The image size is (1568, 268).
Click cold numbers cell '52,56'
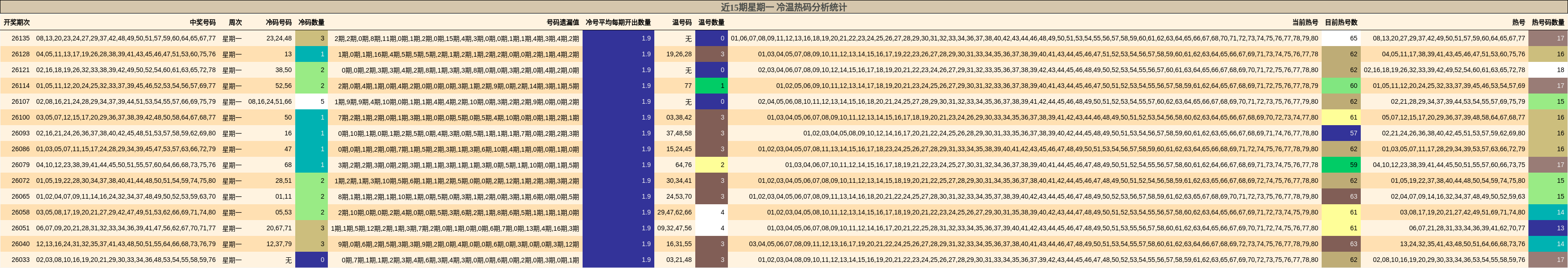tap(284, 86)
